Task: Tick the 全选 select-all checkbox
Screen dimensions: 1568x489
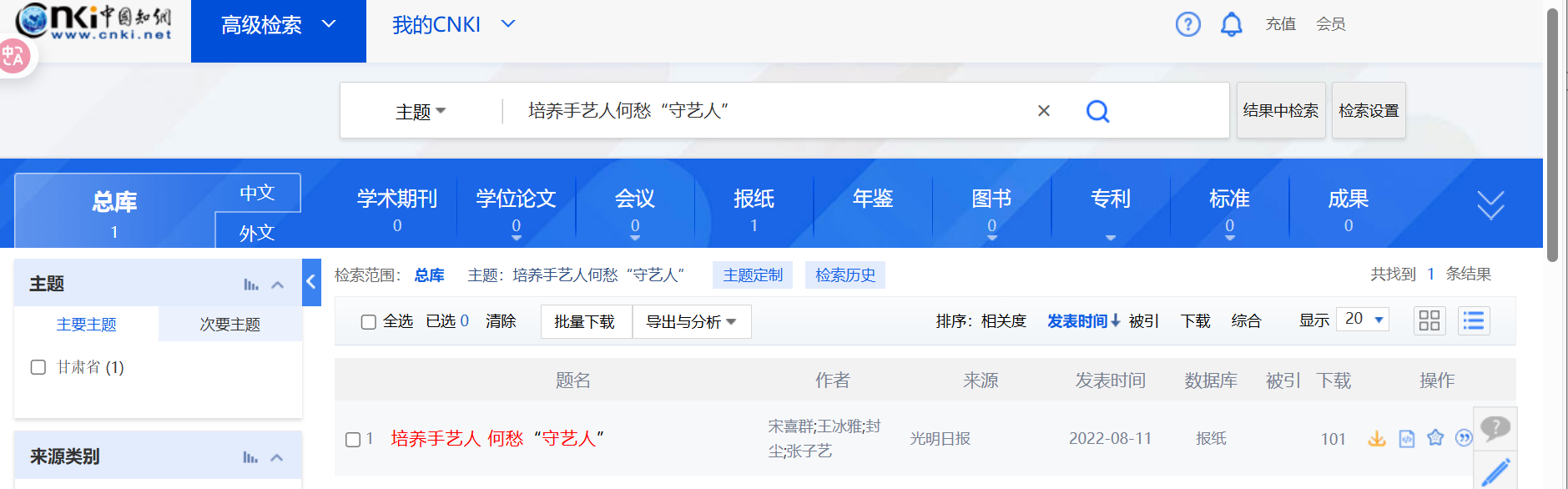Action: click(x=368, y=322)
